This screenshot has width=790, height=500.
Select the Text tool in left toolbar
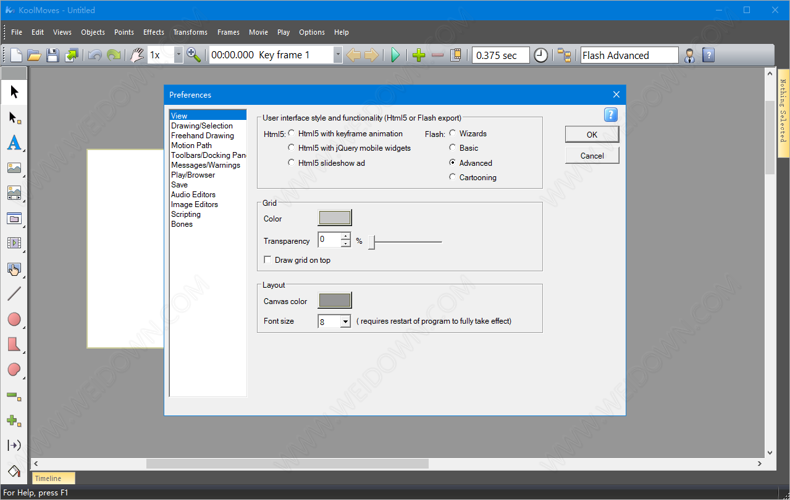tap(14, 143)
